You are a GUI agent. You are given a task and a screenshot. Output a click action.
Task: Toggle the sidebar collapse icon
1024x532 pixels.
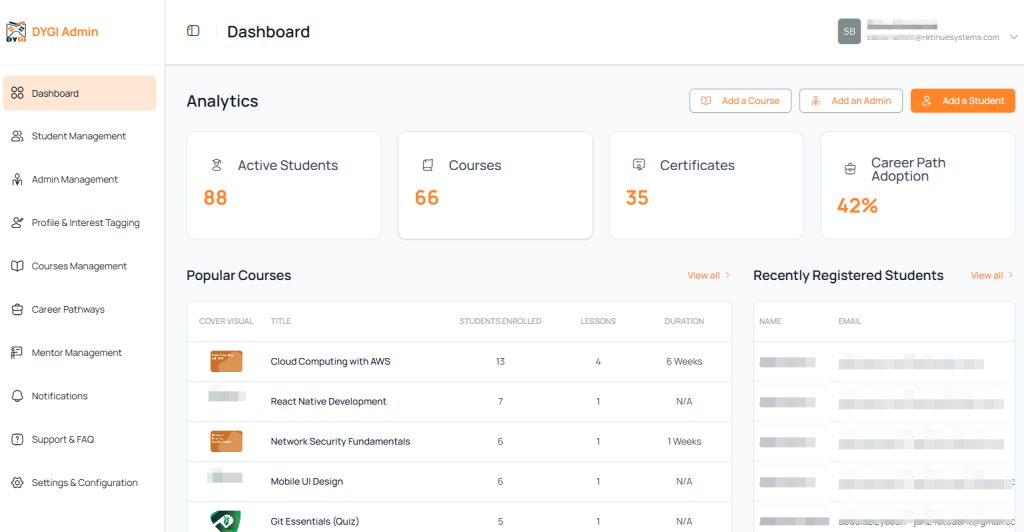(193, 31)
